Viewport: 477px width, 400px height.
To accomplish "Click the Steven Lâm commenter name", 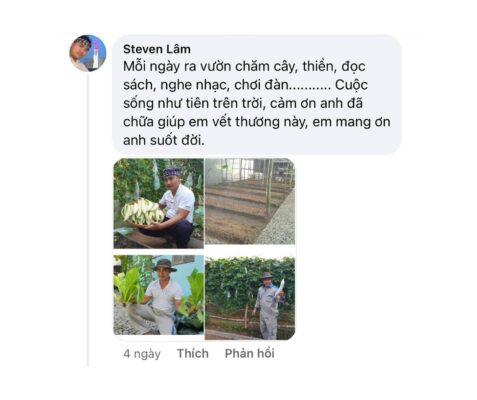I will click(157, 49).
